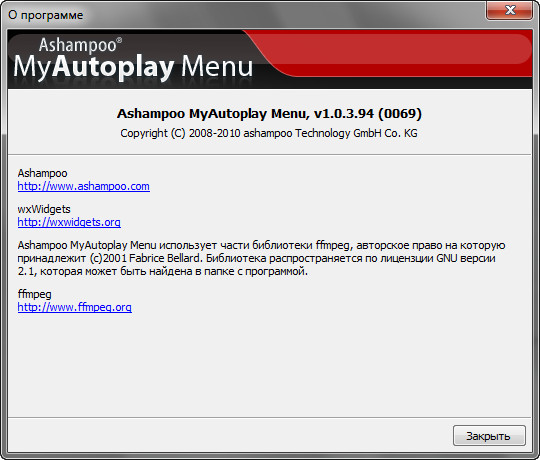The image size is (540, 460).
Task: Click the paragraph about библиотеки ffmpeg
Action: (x=261, y=258)
